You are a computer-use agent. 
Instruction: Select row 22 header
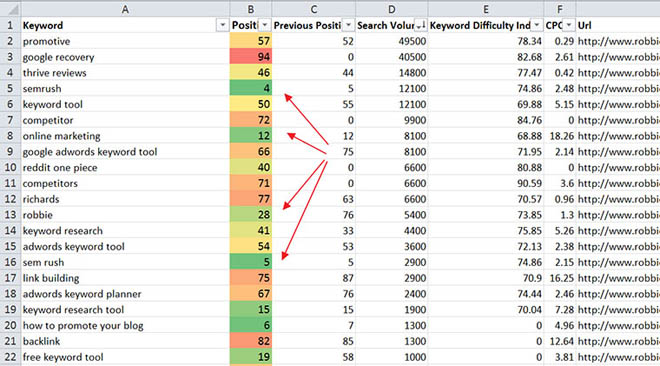tap(10, 357)
